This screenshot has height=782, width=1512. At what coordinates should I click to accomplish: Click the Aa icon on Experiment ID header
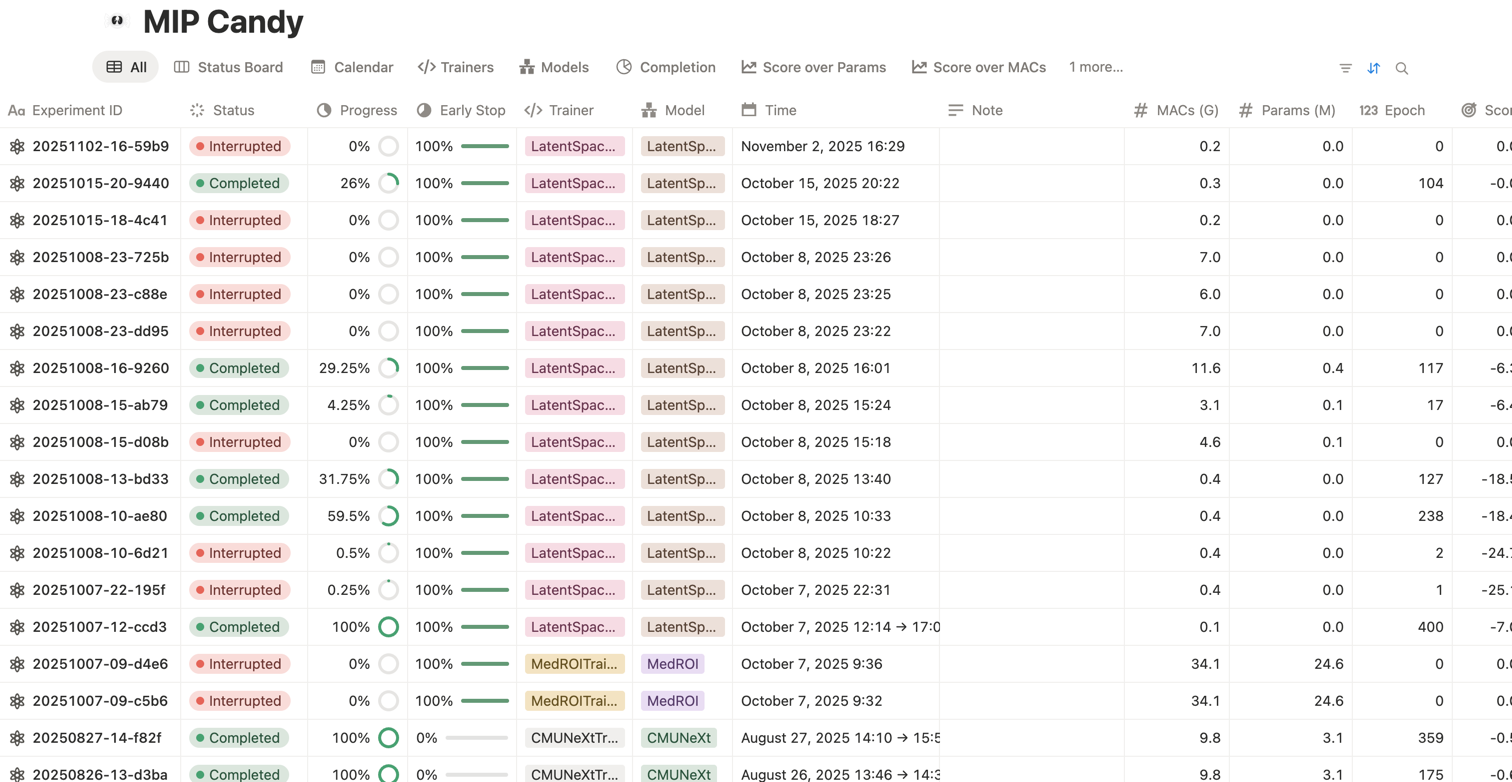[14, 110]
